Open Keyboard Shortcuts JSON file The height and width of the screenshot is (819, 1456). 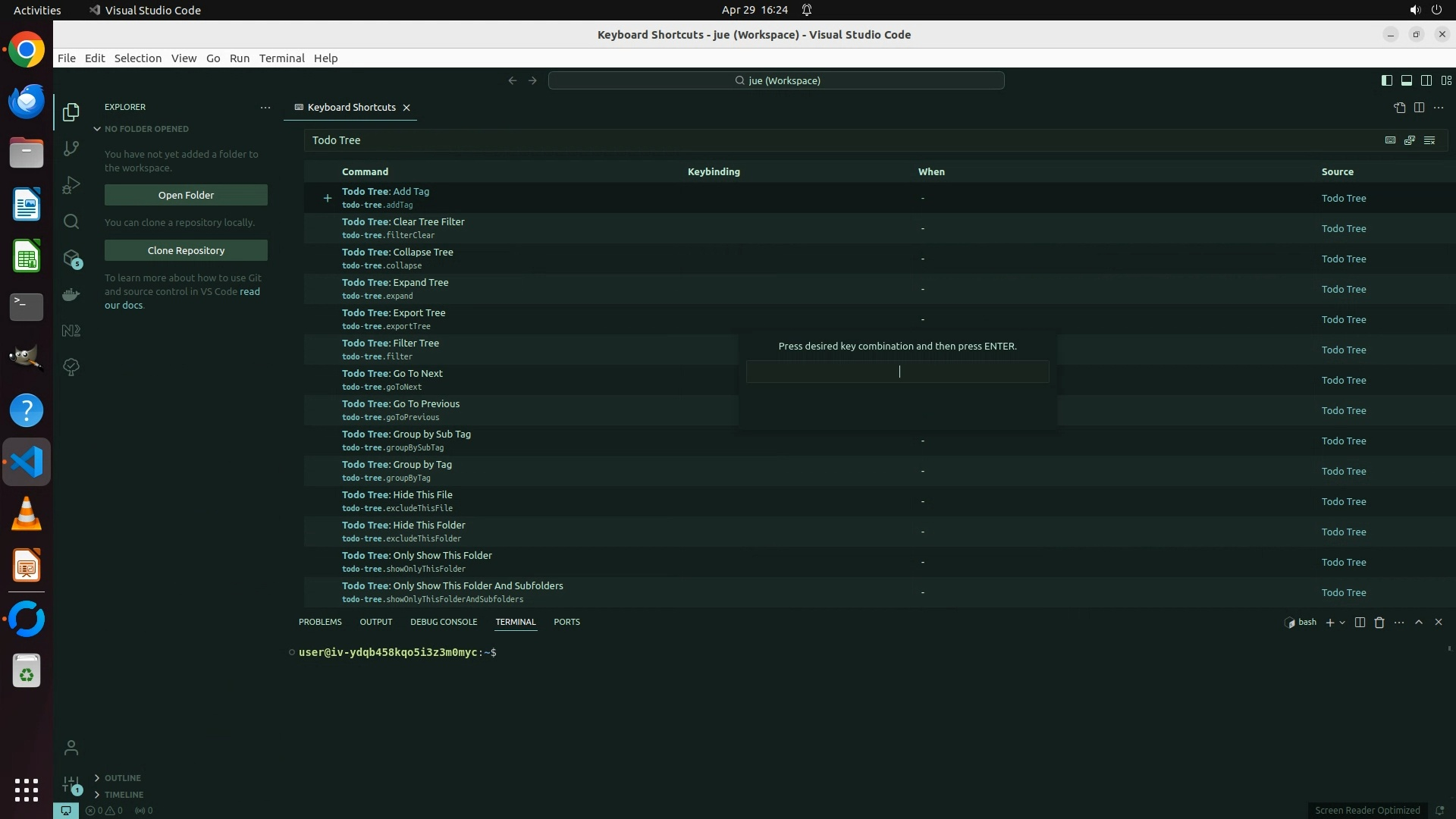pos(1399,108)
